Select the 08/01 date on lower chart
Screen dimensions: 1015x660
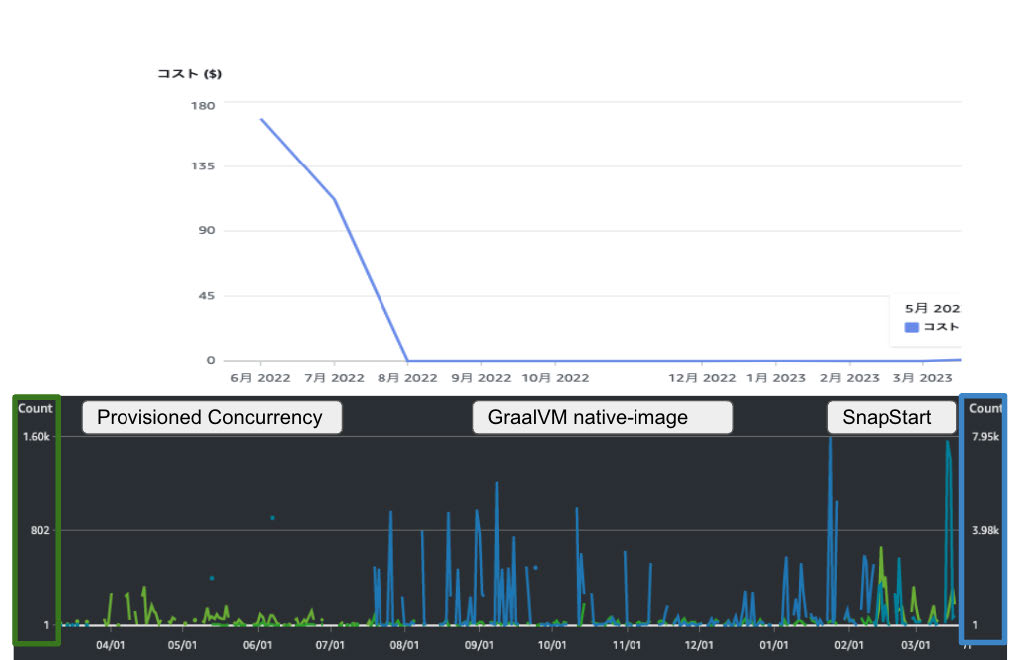coord(404,645)
